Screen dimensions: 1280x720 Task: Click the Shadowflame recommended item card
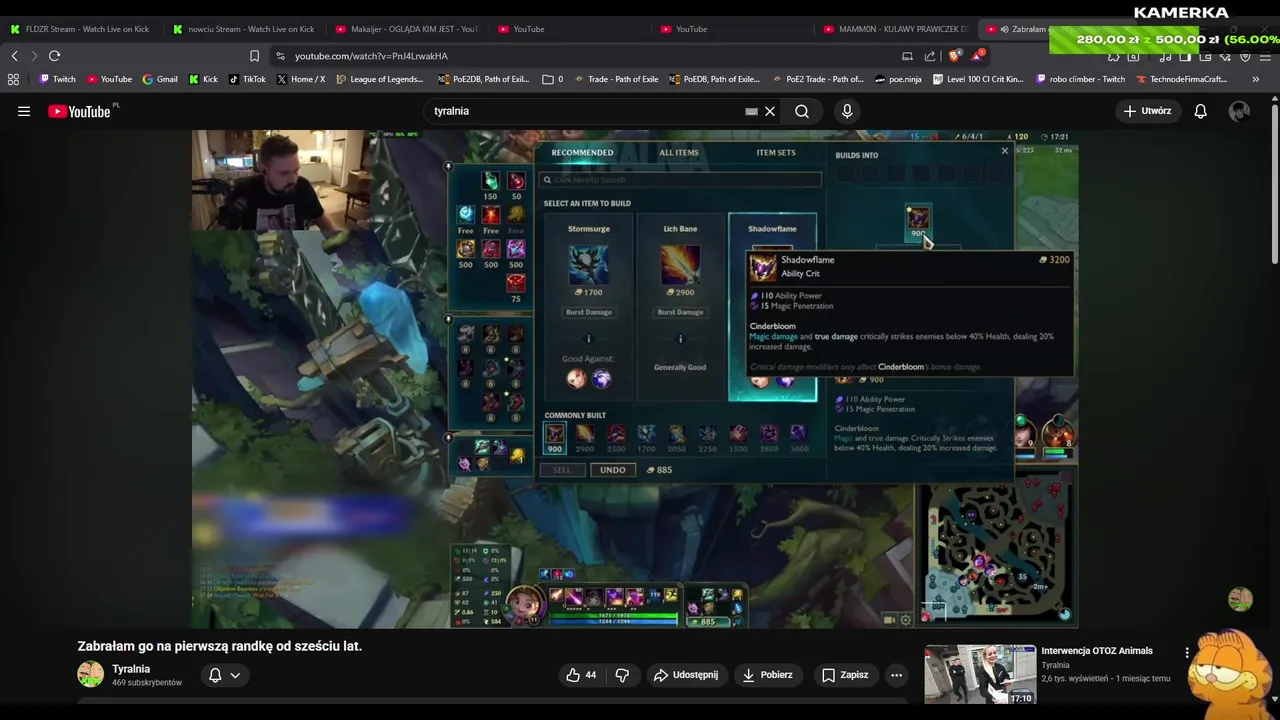[772, 306]
